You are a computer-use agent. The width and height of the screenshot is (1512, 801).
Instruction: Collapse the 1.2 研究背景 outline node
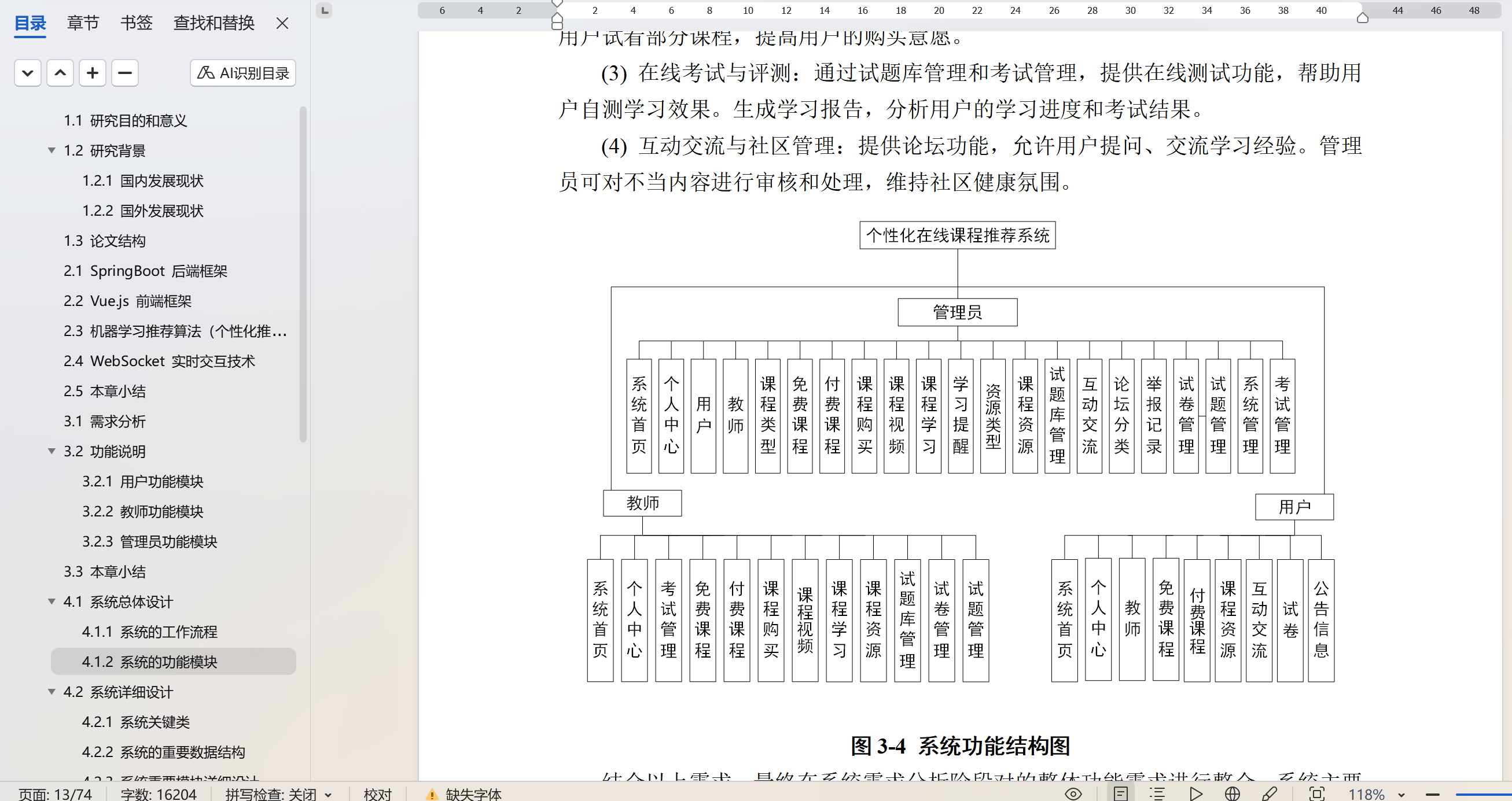click(x=51, y=151)
